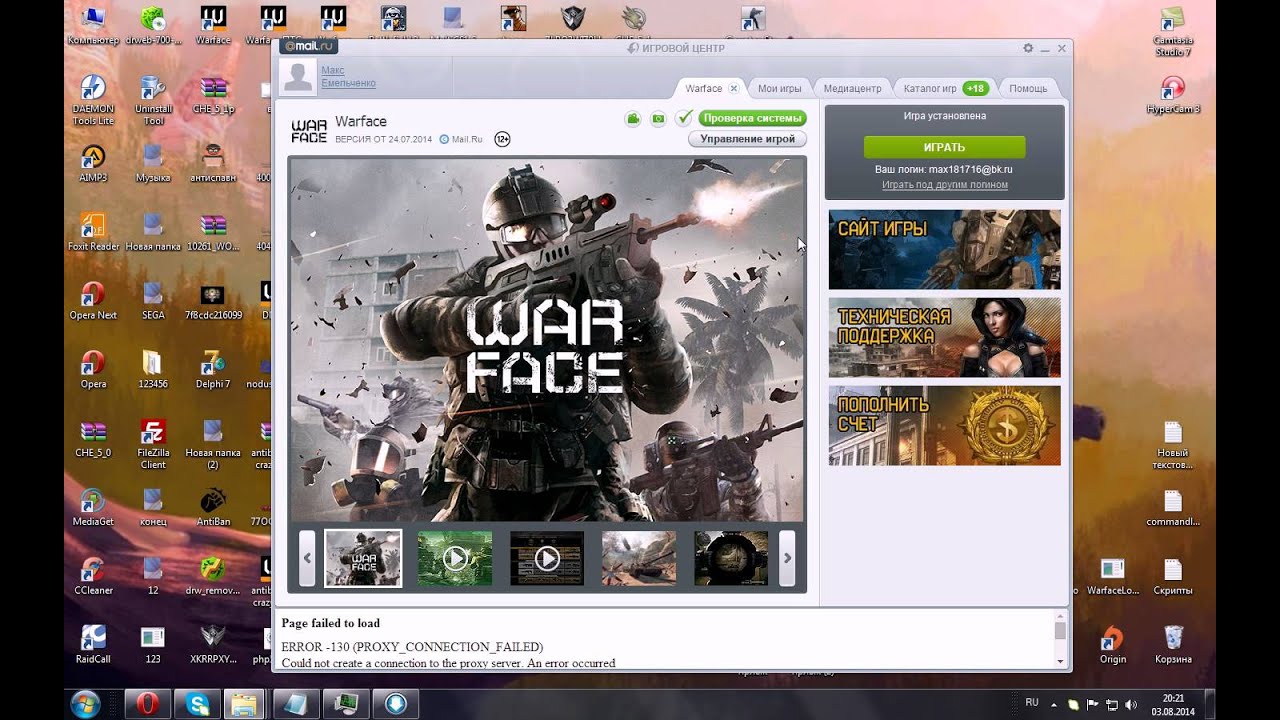Screen dimensions: 1280x720
Task: Switch to the Мои игры tab
Action: tap(779, 88)
